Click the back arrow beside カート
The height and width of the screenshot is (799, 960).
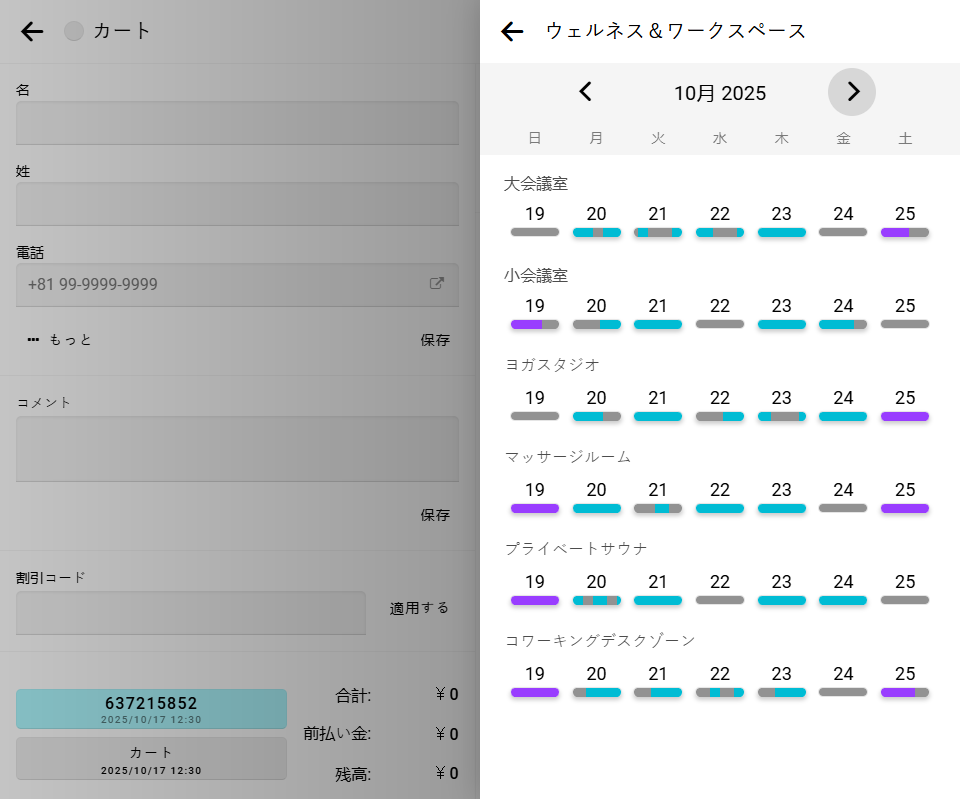tap(32, 32)
